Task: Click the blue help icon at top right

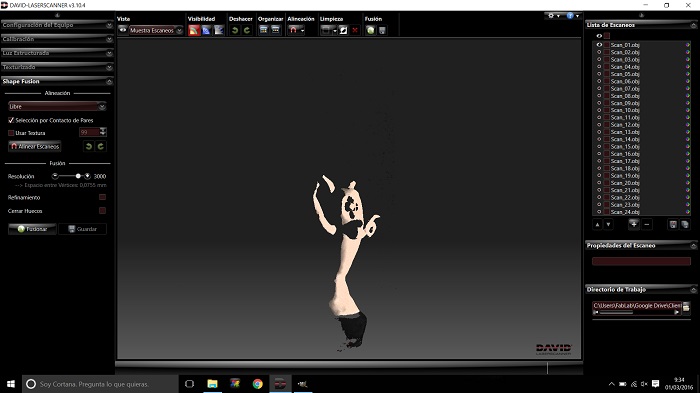Action: pos(570,16)
